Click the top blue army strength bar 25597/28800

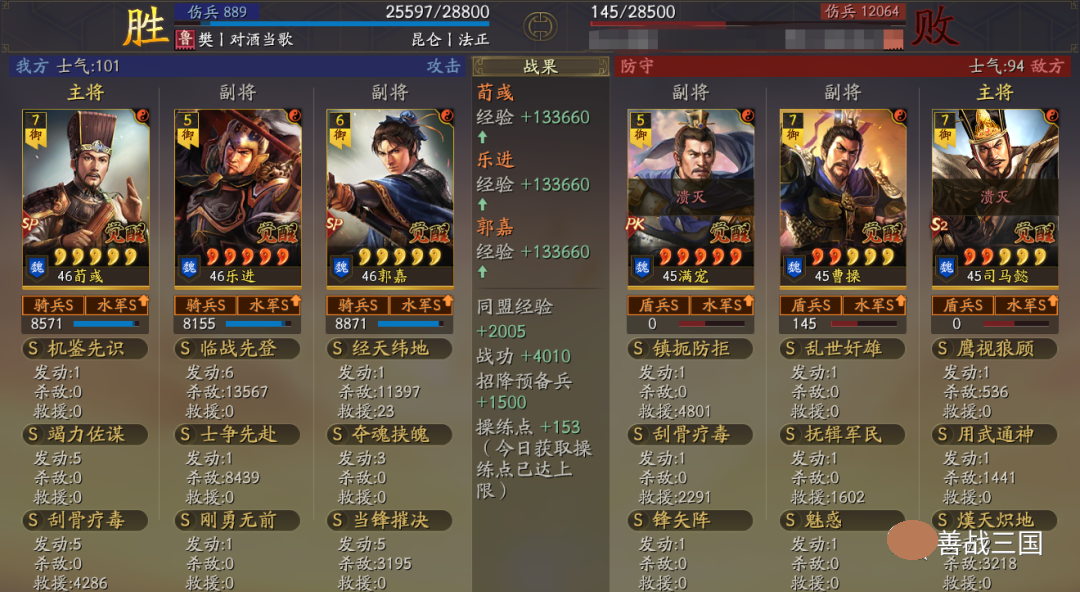329,24
